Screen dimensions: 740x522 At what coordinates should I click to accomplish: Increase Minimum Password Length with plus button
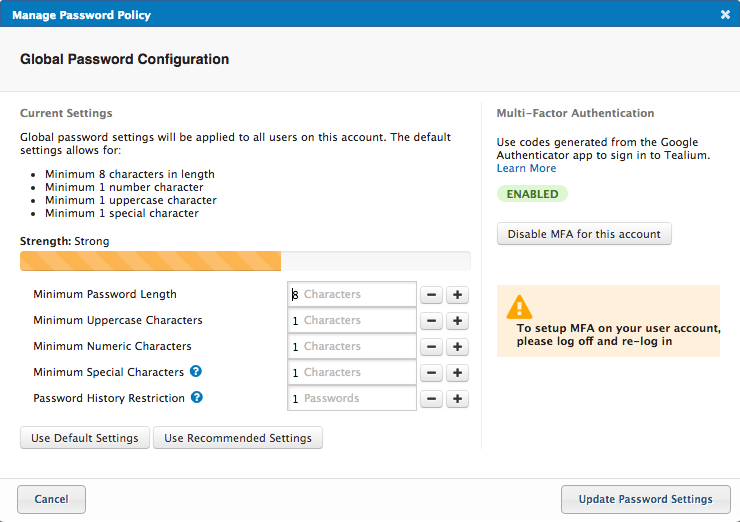(457, 295)
